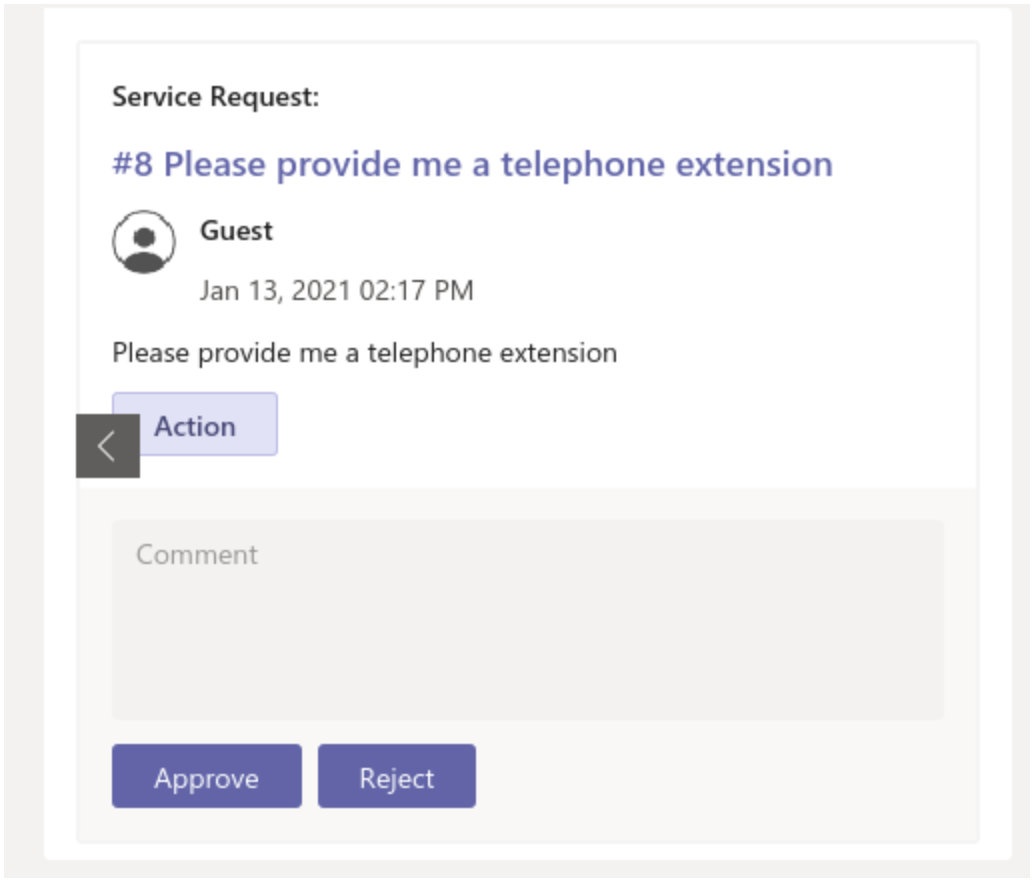Viewport: 1034px width, 882px height.
Task: Focus the Comment text box
Action: [527, 619]
